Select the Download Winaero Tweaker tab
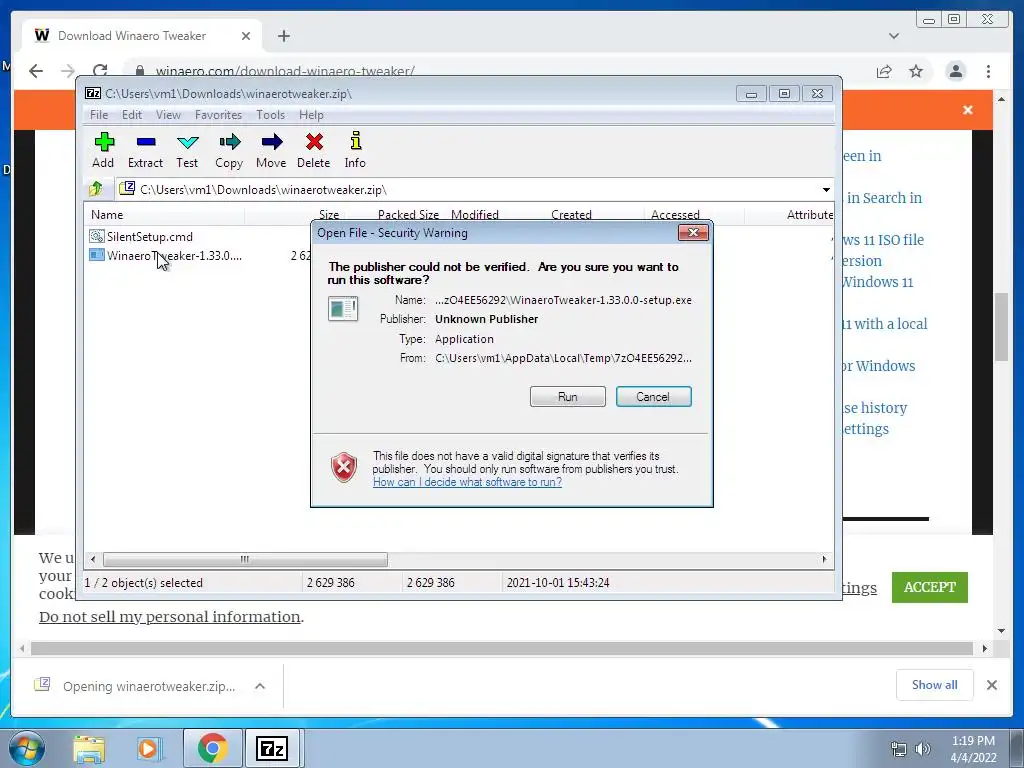The width and height of the screenshot is (1024, 768). [142, 36]
